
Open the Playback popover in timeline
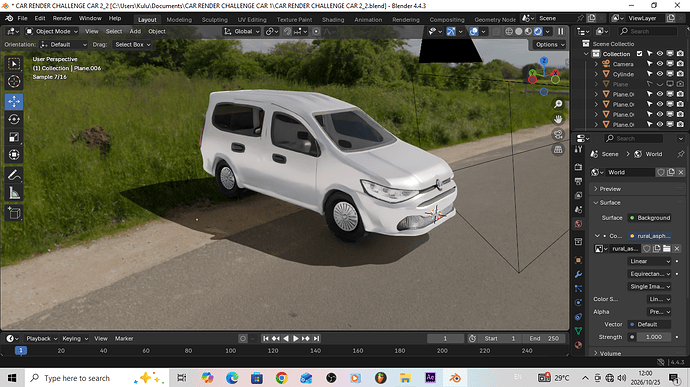coord(42,339)
